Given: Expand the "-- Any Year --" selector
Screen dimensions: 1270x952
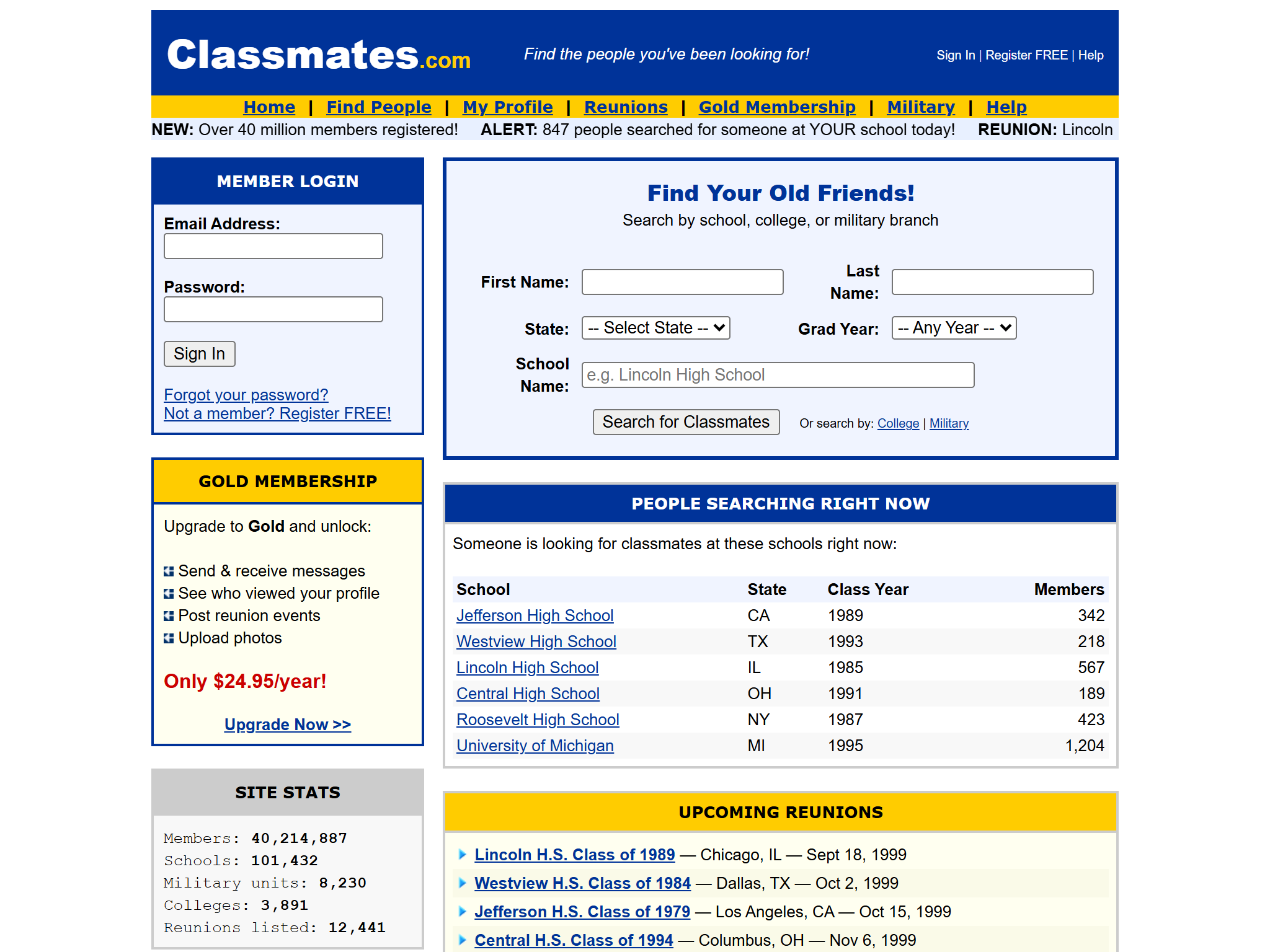Looking at the screenshot, I should 953,328.
